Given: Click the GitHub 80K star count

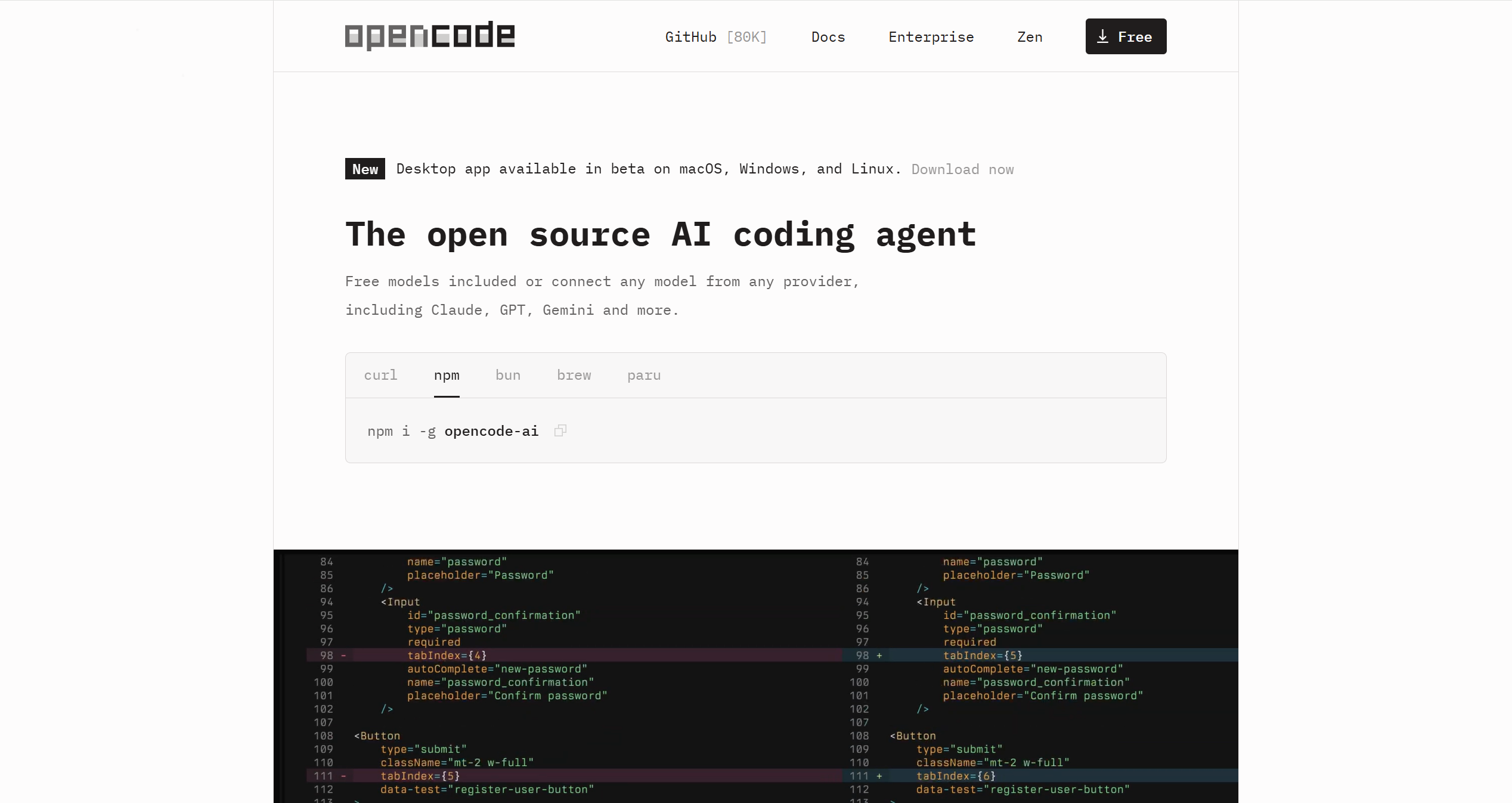Looking at the screenshot, I should (x=746, y=37).
